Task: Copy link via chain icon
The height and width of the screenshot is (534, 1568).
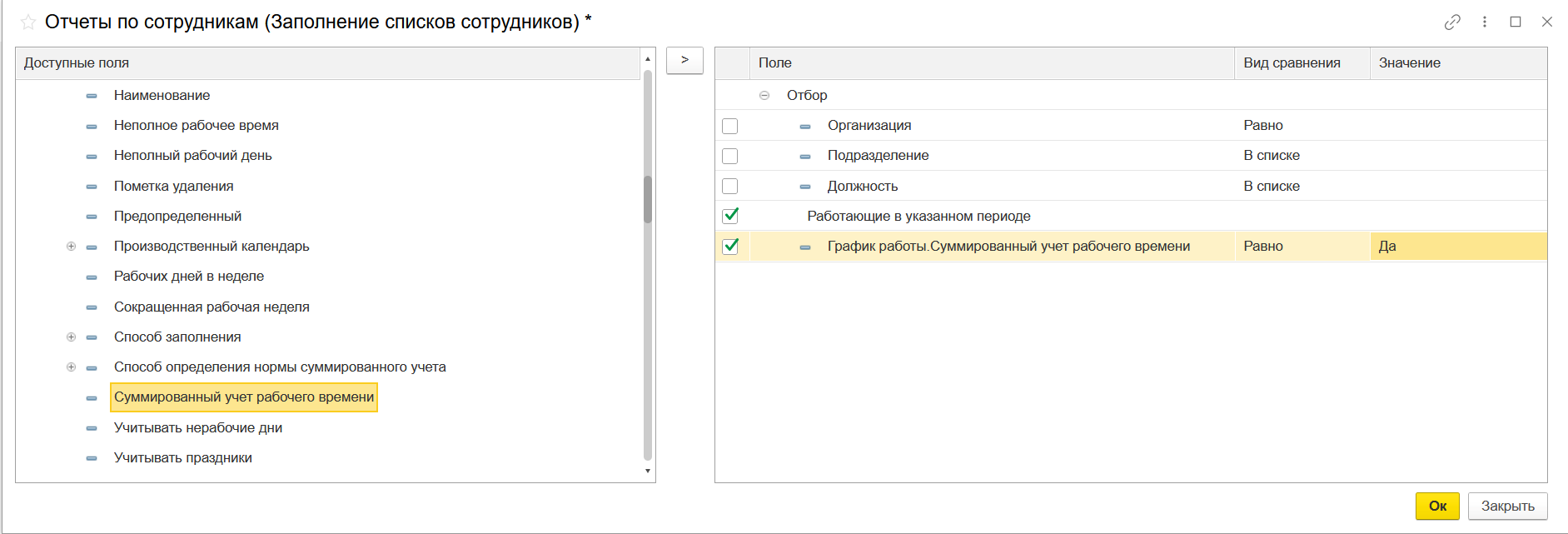Action: click(x=1452, y=22)
